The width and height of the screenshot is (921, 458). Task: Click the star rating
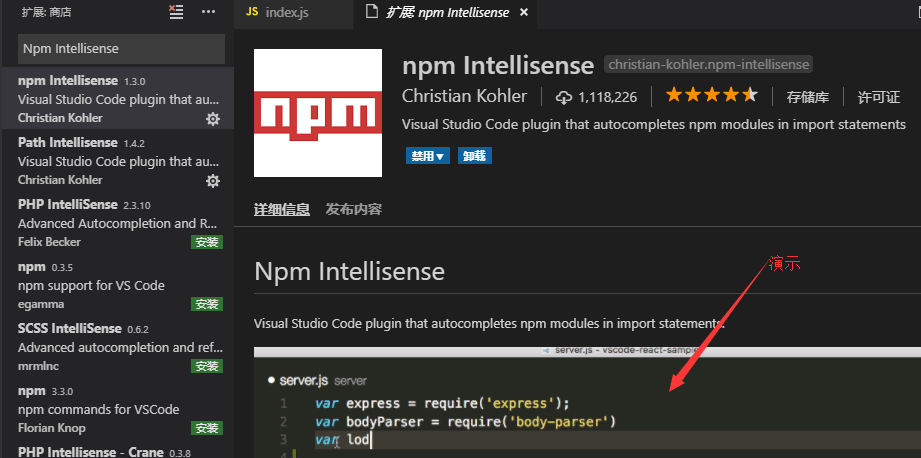click(x=712, y=96)
